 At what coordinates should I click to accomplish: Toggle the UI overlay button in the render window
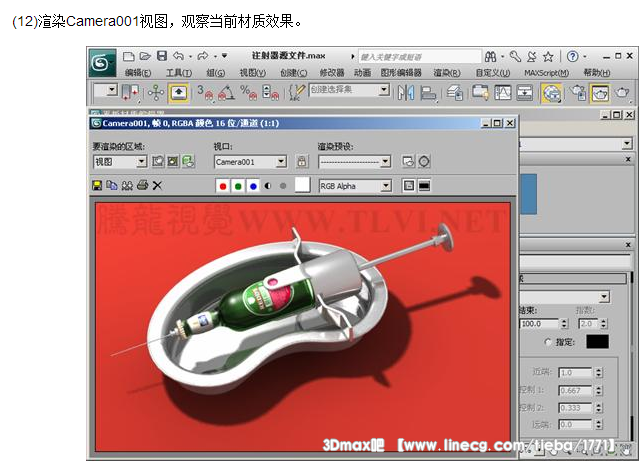tap(409, 186)
